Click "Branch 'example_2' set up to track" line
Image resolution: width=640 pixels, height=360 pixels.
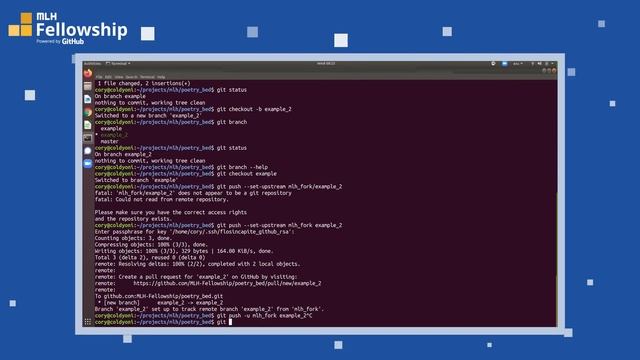tap(209, 309)
